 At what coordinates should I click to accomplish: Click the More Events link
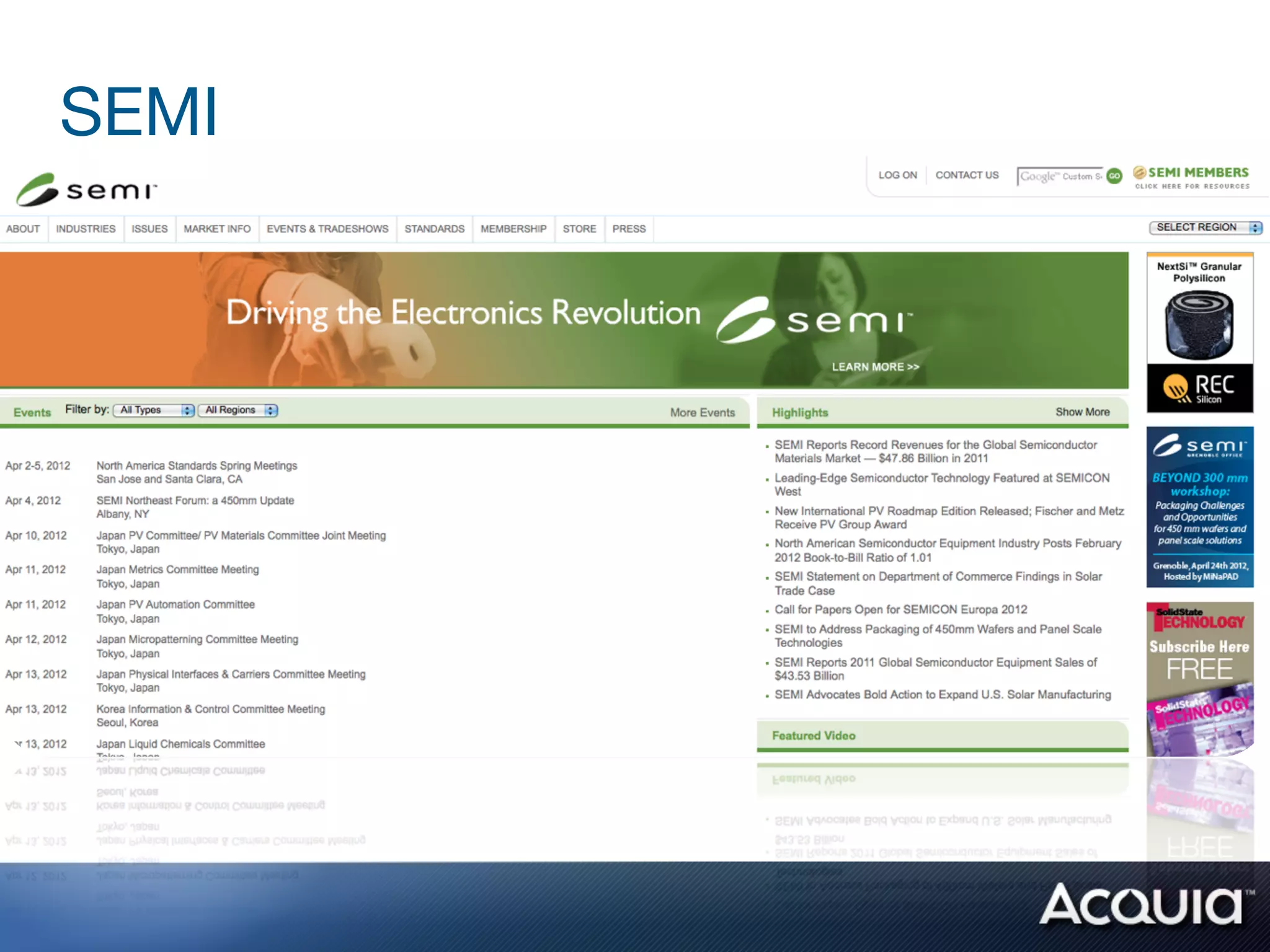tap(702, 413)
